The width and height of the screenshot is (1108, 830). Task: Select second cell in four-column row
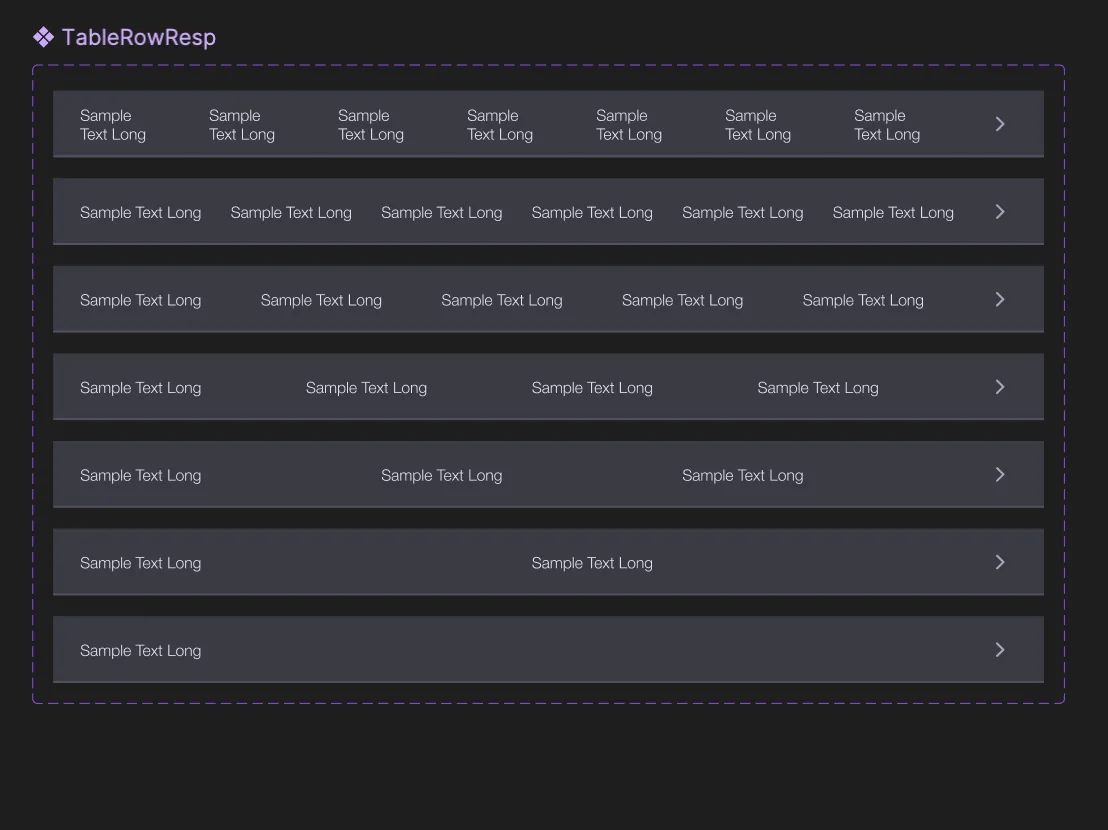(x=366, y=388)
